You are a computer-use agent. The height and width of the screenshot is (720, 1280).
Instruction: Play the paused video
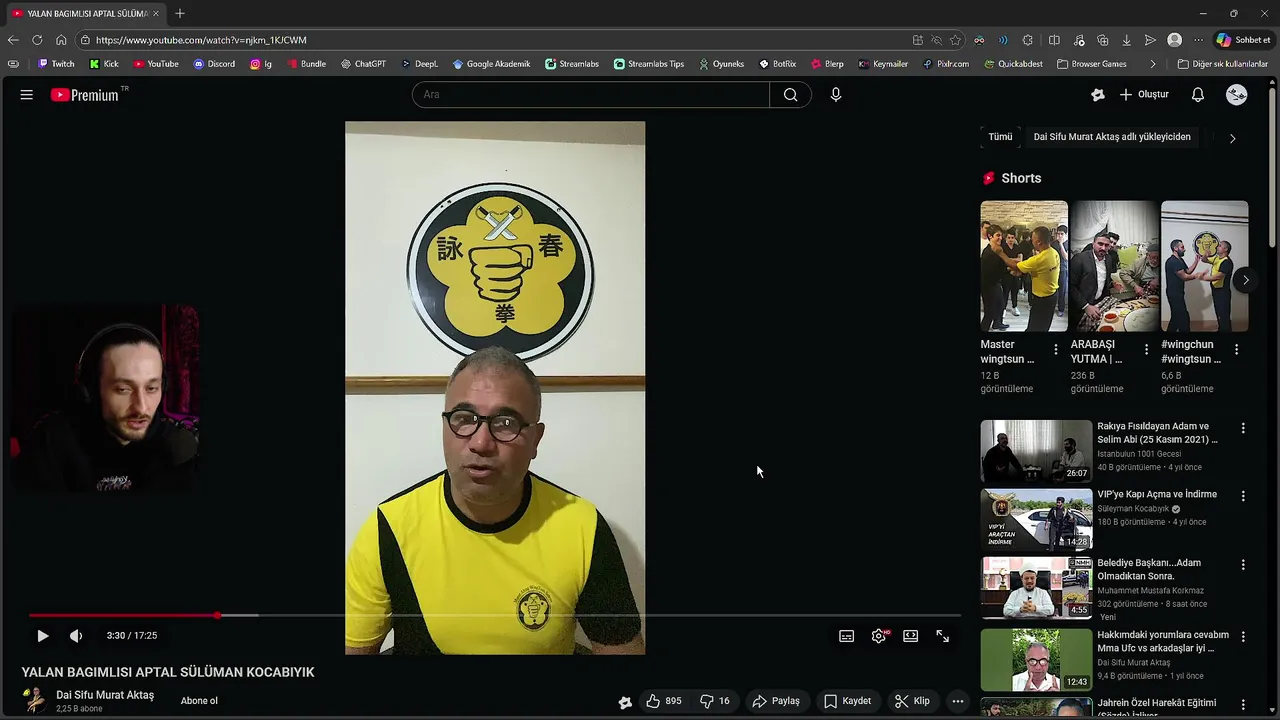(43, 636)
